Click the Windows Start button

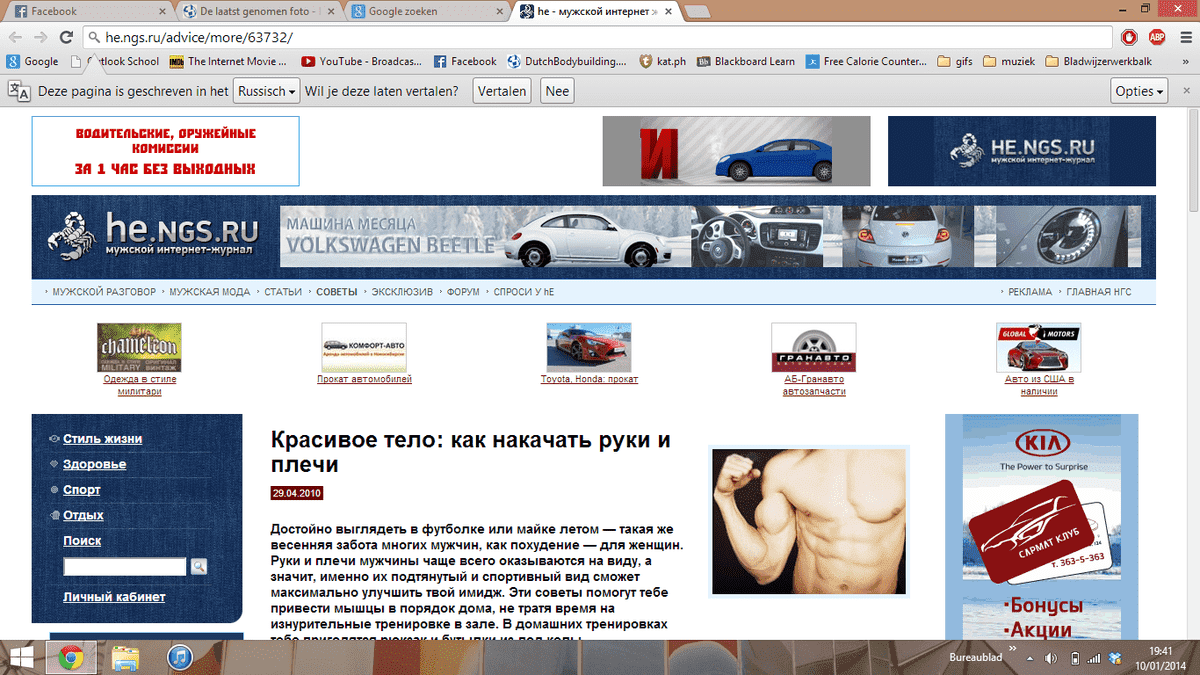pyautogui.click(x=22, y=657)
